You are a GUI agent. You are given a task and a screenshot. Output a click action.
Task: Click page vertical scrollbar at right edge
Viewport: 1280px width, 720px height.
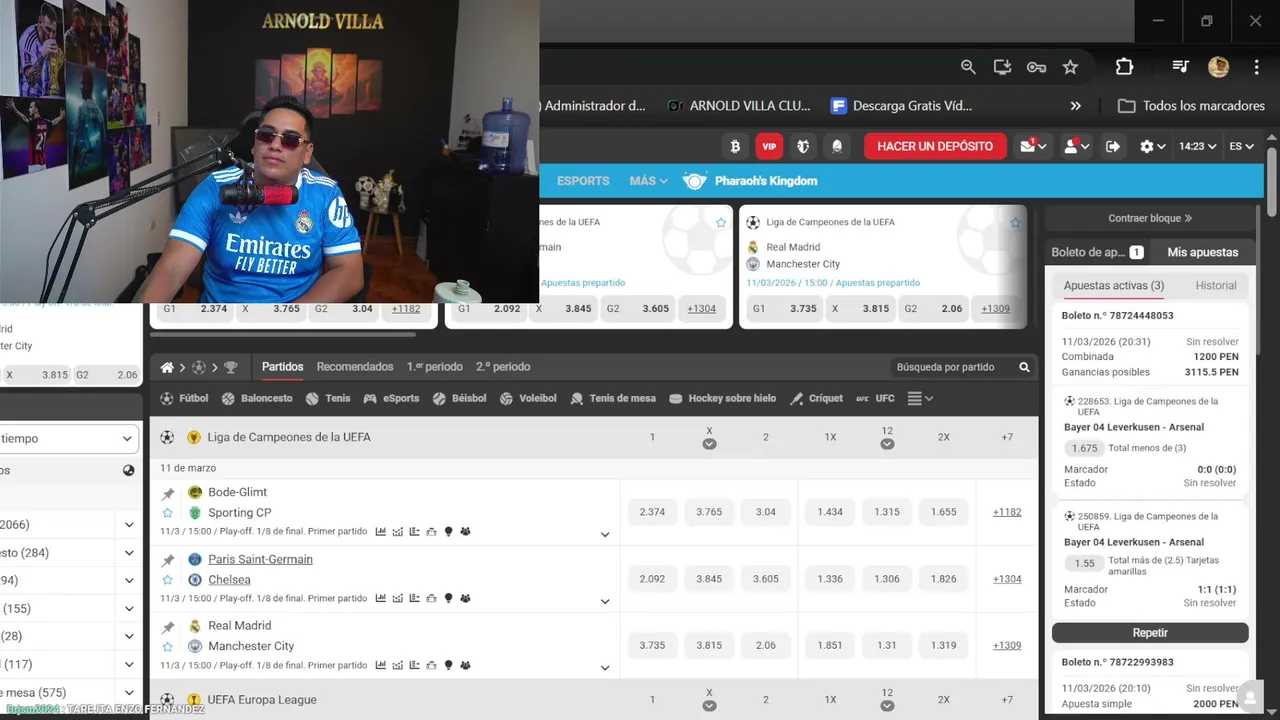pos(1272,180)
